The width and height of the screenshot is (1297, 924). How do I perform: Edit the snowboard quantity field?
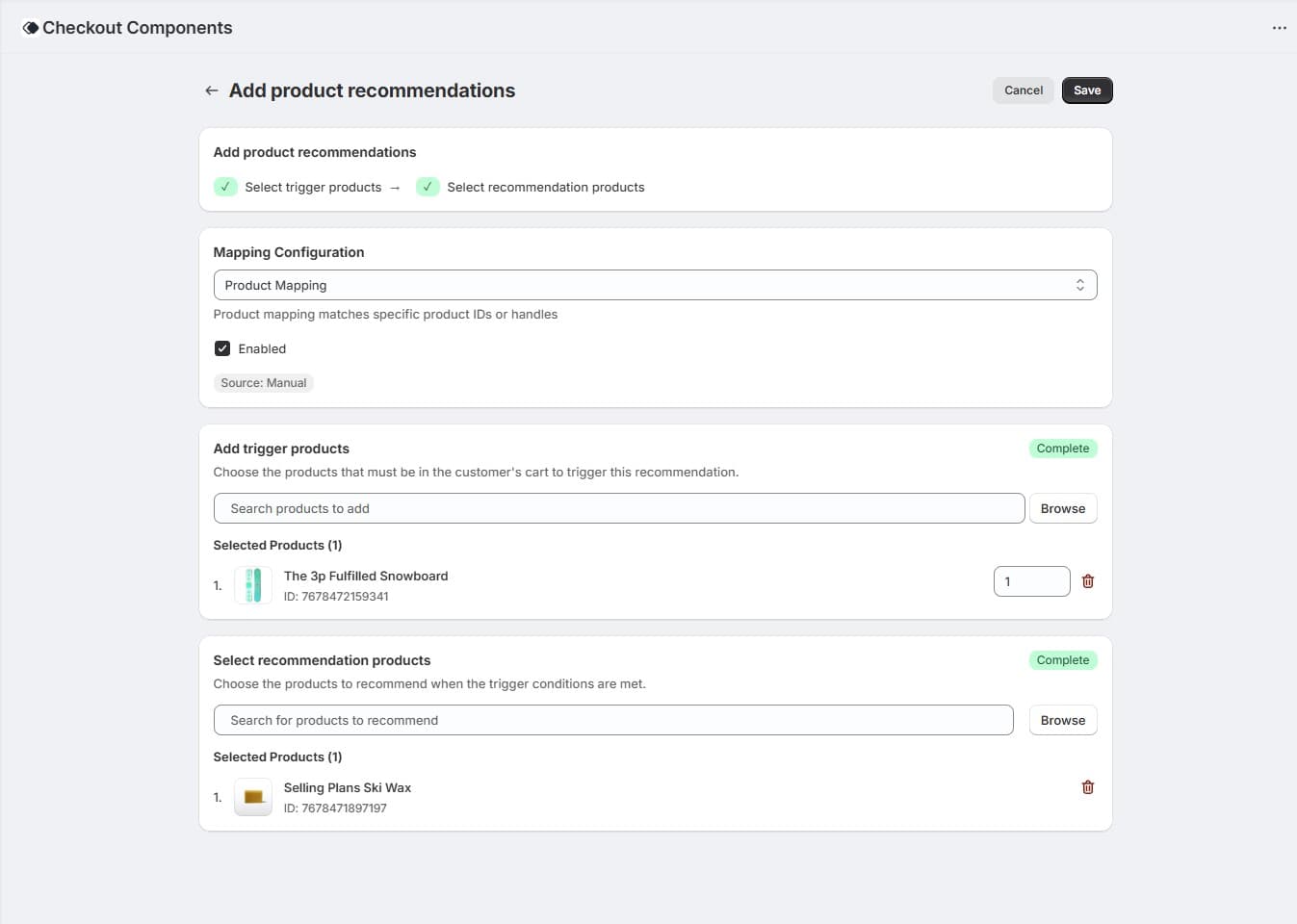pyautogui.click(x=1031, y=581)
